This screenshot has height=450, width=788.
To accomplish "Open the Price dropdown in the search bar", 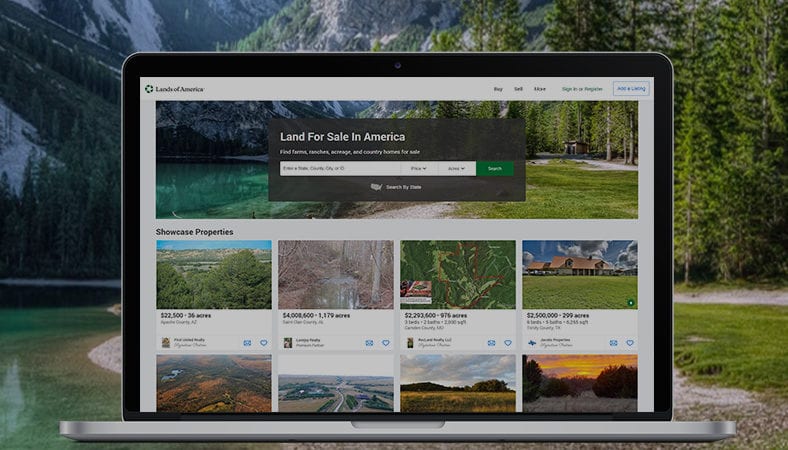I will pyautogui.click(x=418, y=169).
